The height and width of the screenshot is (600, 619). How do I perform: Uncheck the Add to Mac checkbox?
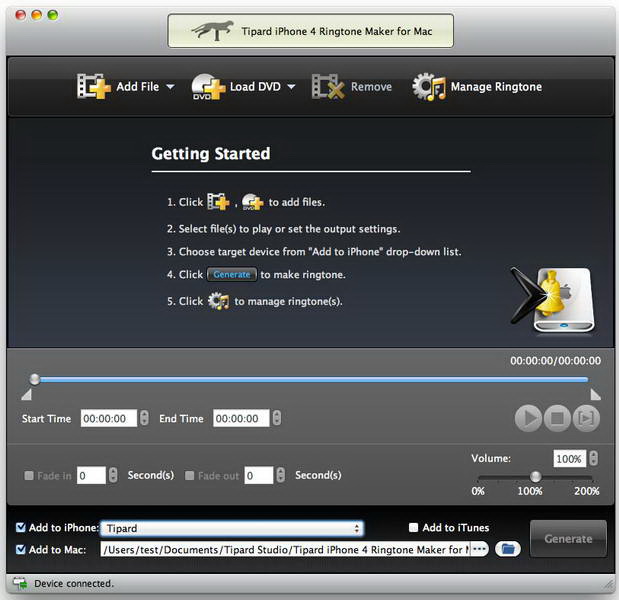click(x=21, y=549)
